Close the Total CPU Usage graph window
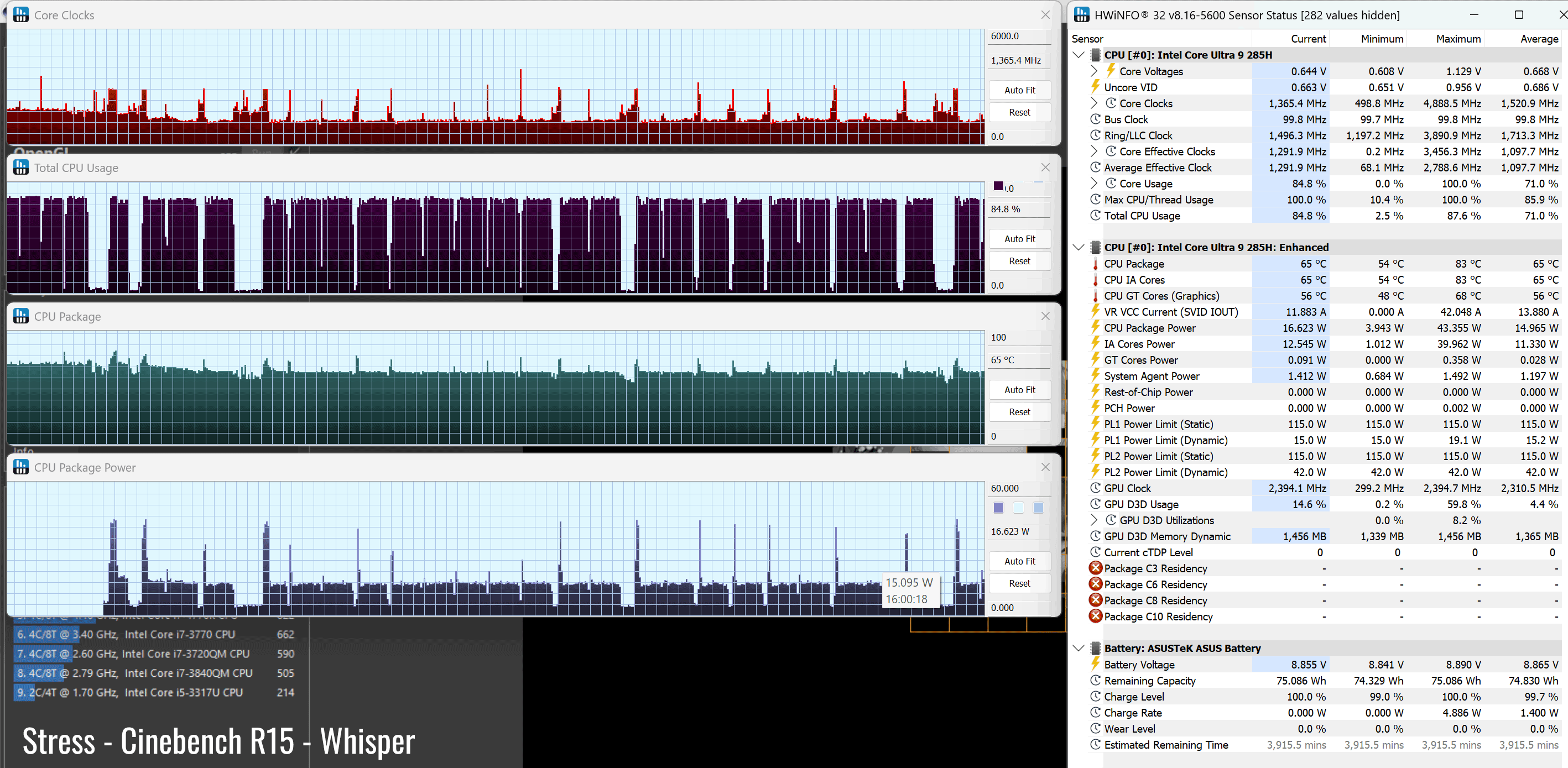This screenshot has height=768, width=1568. pyautogui.click(x=1045, y=168)
